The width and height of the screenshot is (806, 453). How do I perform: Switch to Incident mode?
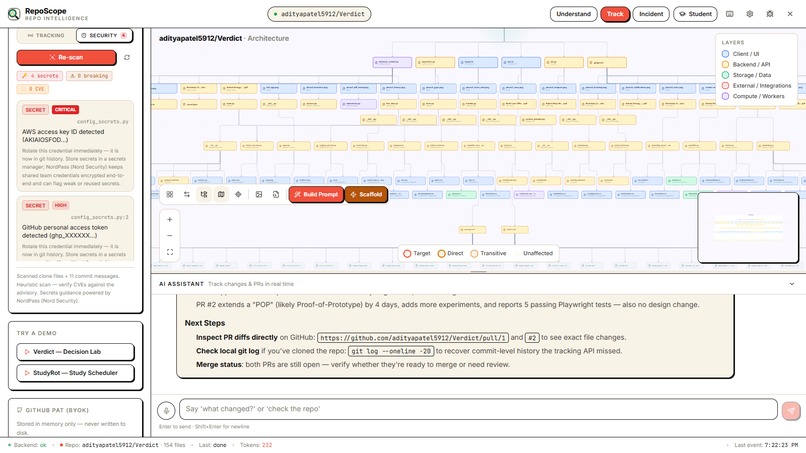(x=651, y=14)
